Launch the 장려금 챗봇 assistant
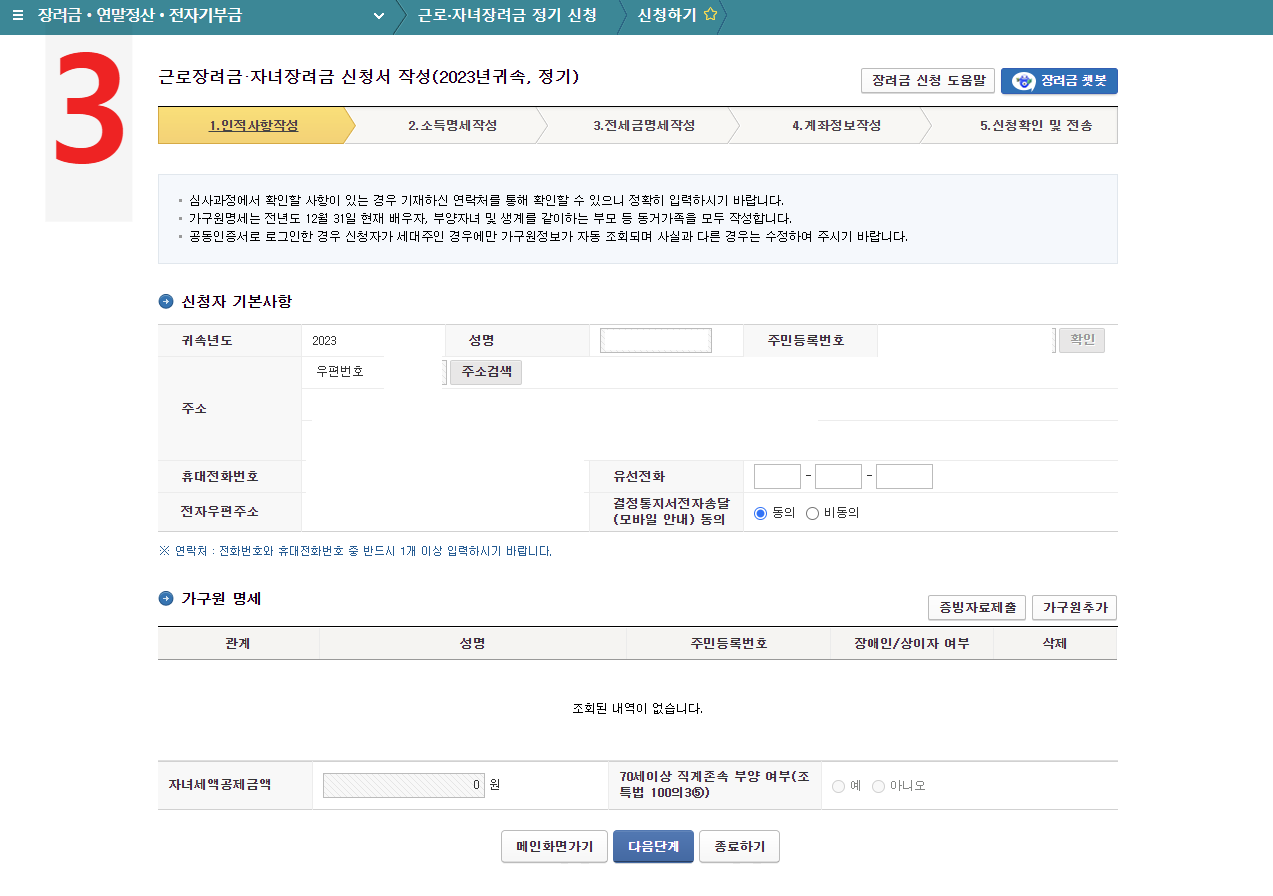Viewport: 1273px width, 896px height. [x=1060, y=81]
